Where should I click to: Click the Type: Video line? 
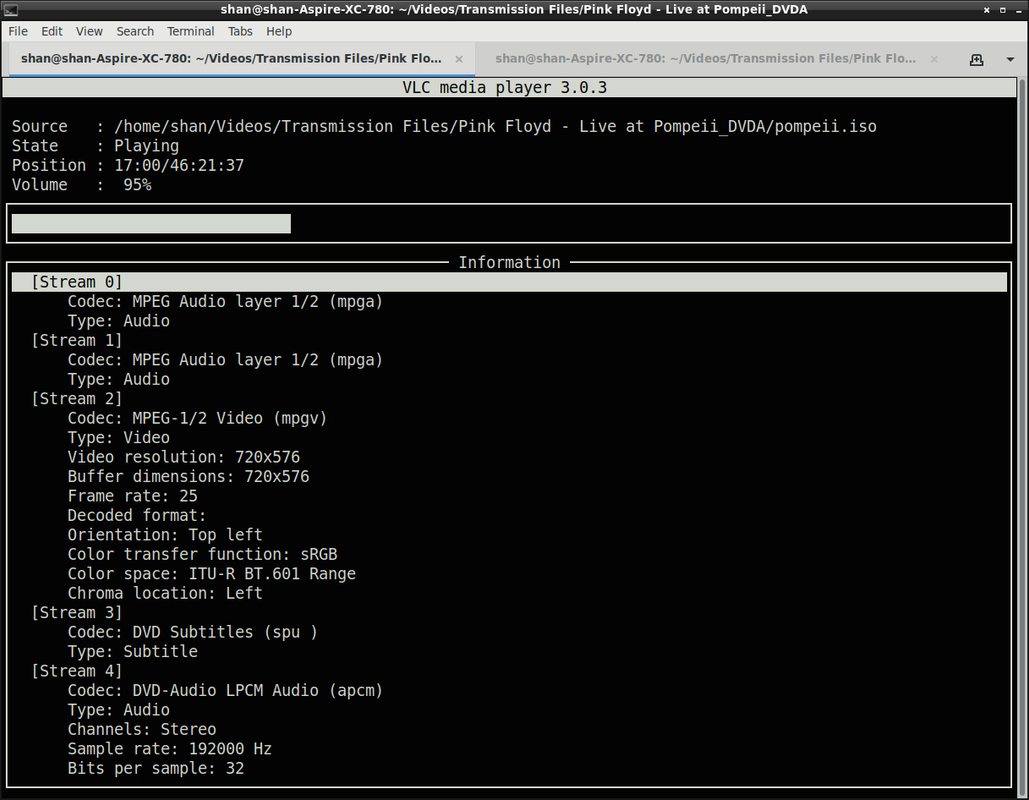click(x=119, y=438)
